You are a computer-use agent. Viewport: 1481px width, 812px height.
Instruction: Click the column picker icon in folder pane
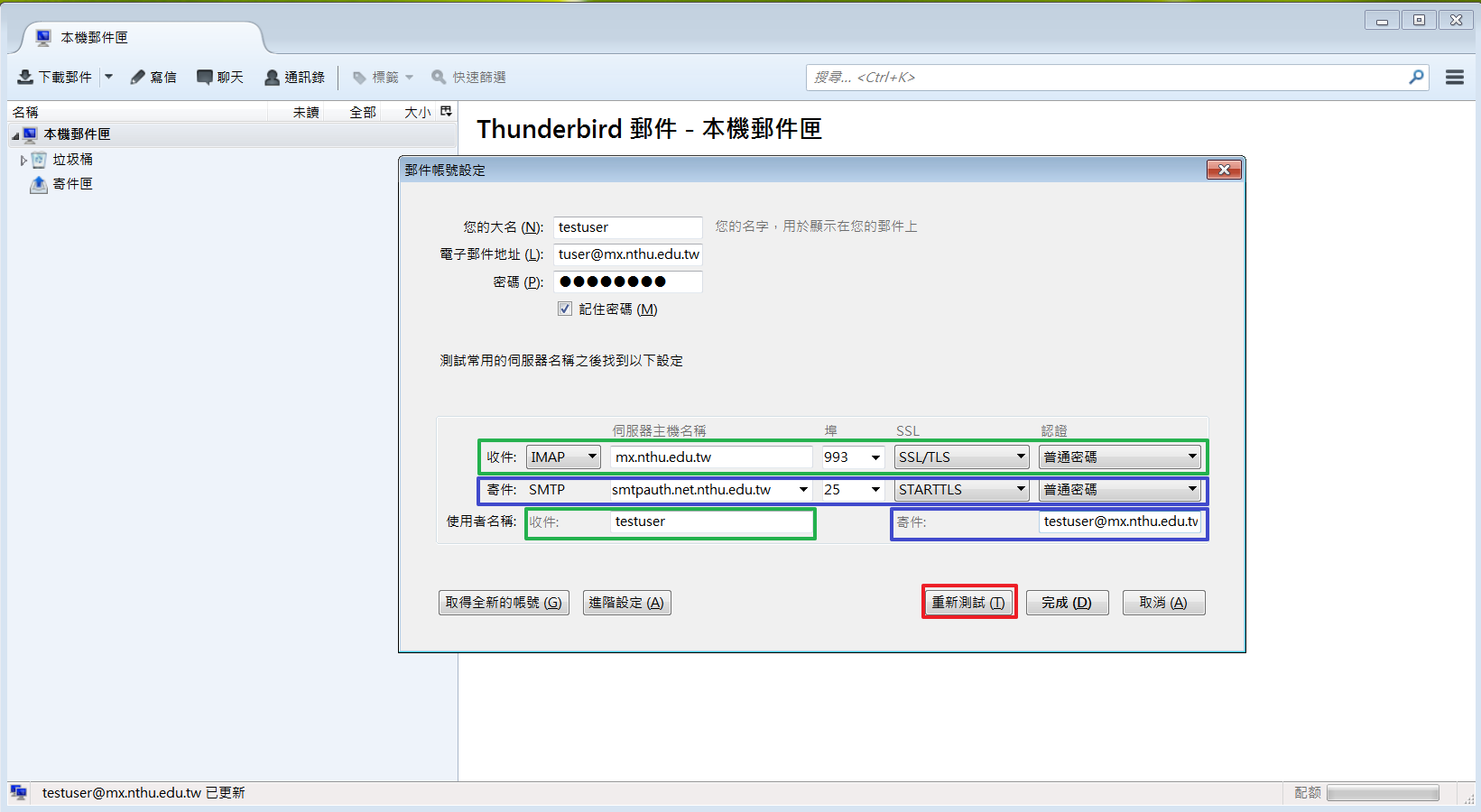tap(446, 112)
